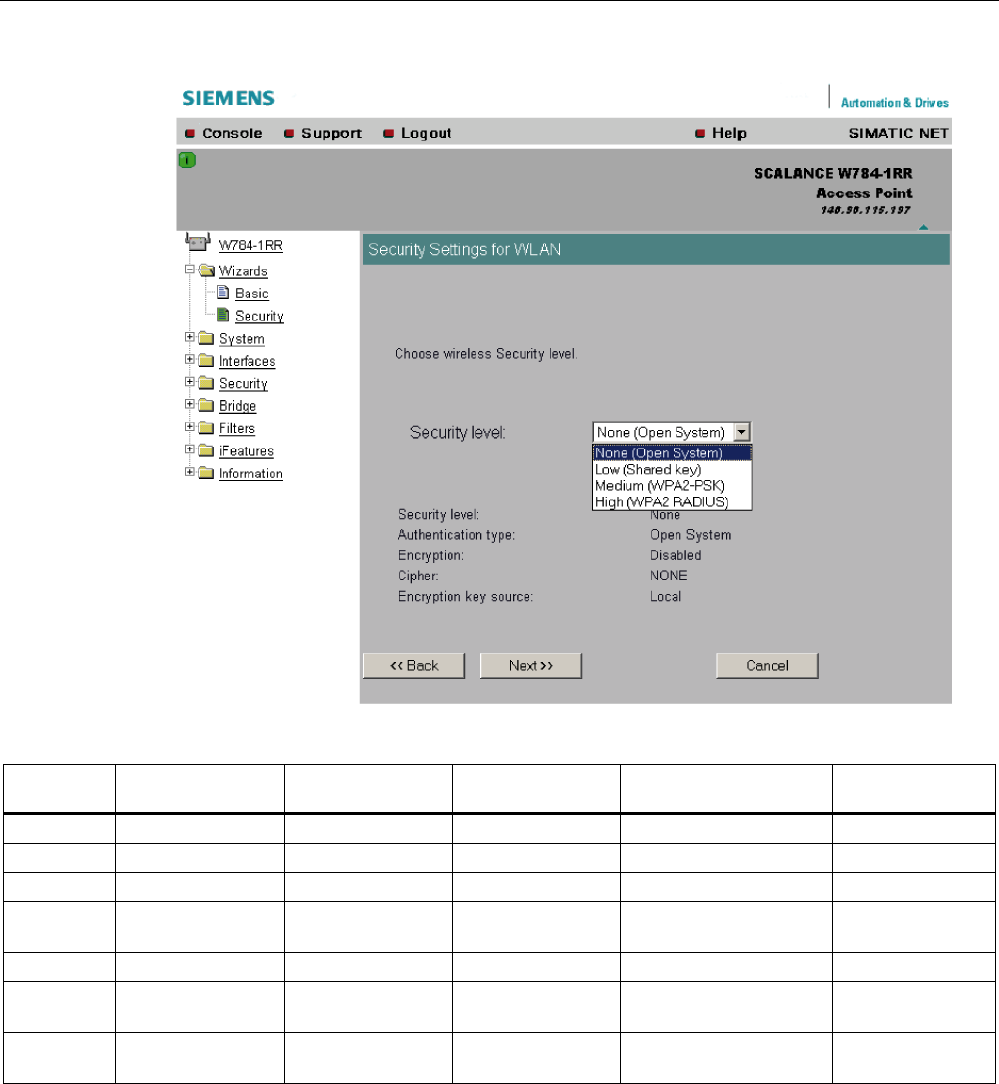
Task: Expand the iFeatures tree node
Action: pos(189,449)
